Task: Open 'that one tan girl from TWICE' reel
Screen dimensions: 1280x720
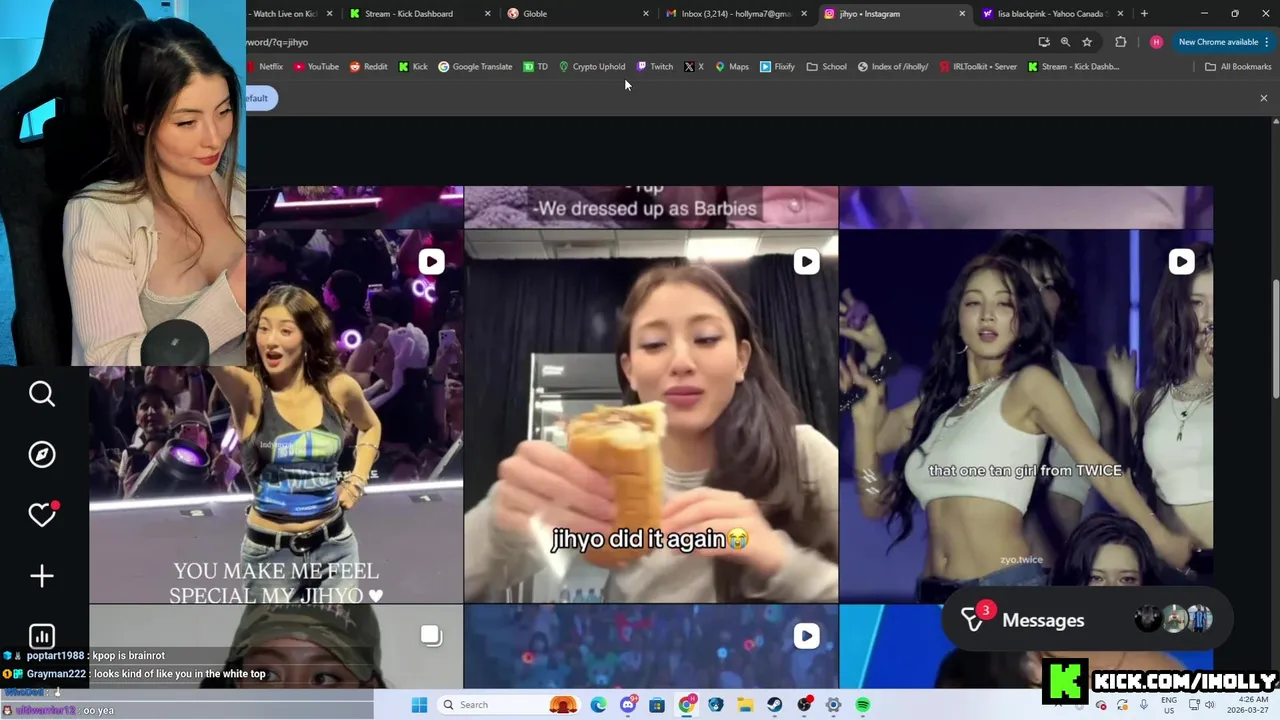Action: (1026, 416)
